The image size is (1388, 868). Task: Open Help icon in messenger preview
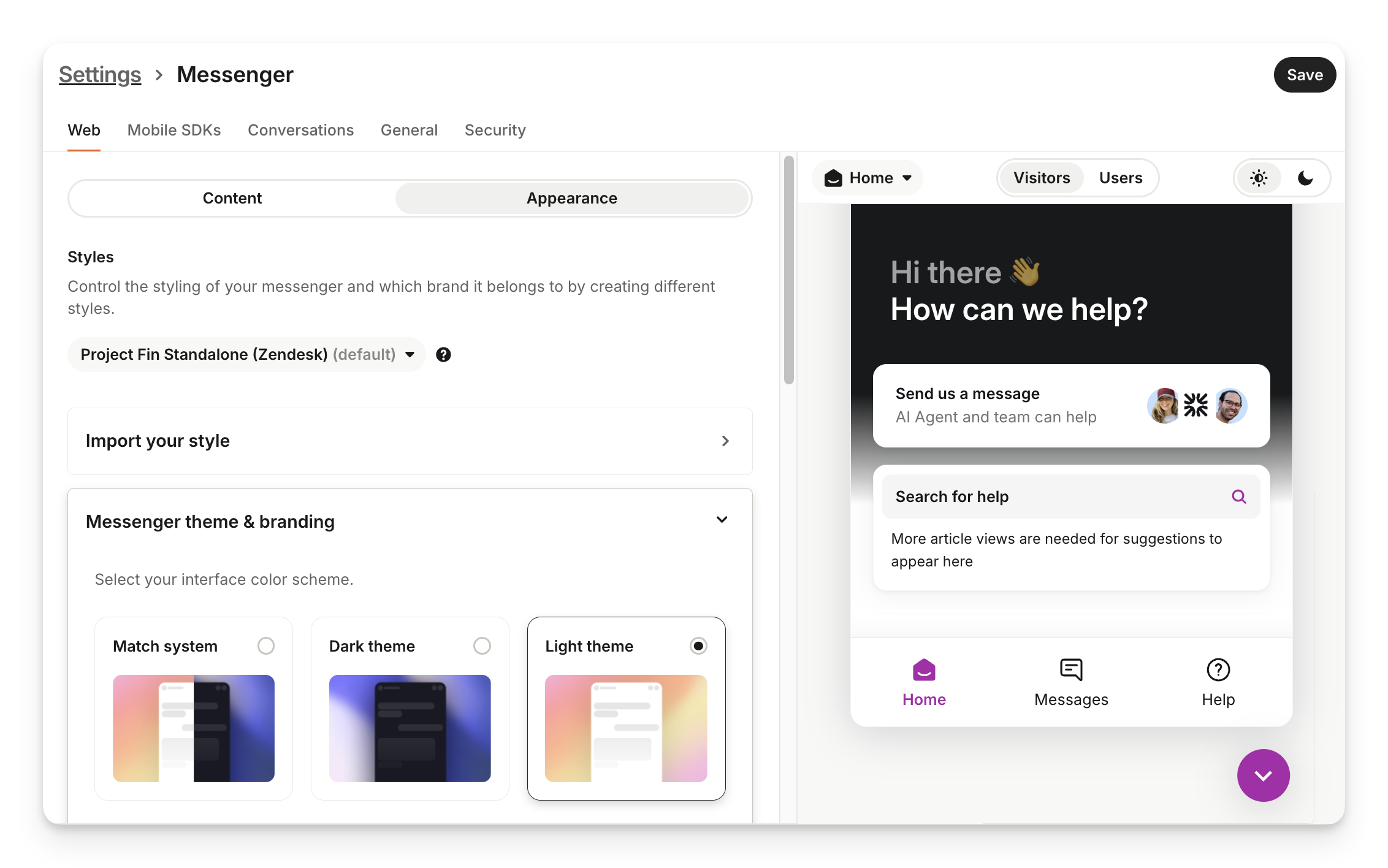tap(1218, 670)
